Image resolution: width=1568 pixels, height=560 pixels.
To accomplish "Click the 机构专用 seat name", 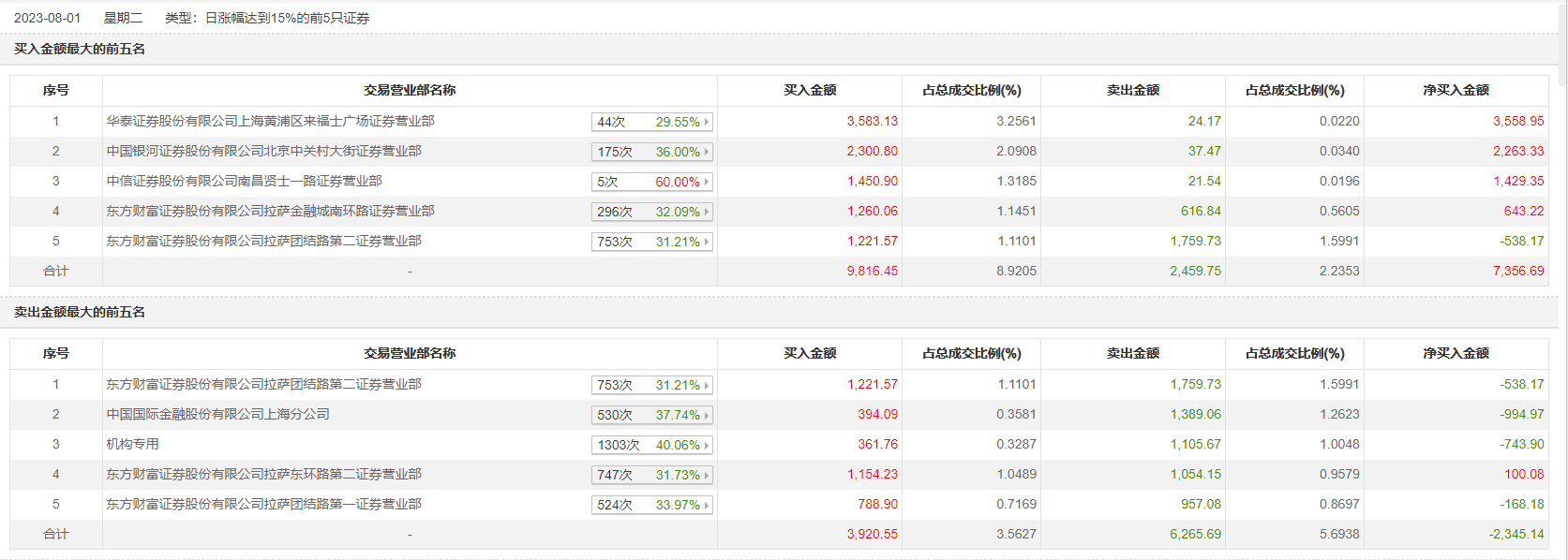I will (x=132, y=444).
